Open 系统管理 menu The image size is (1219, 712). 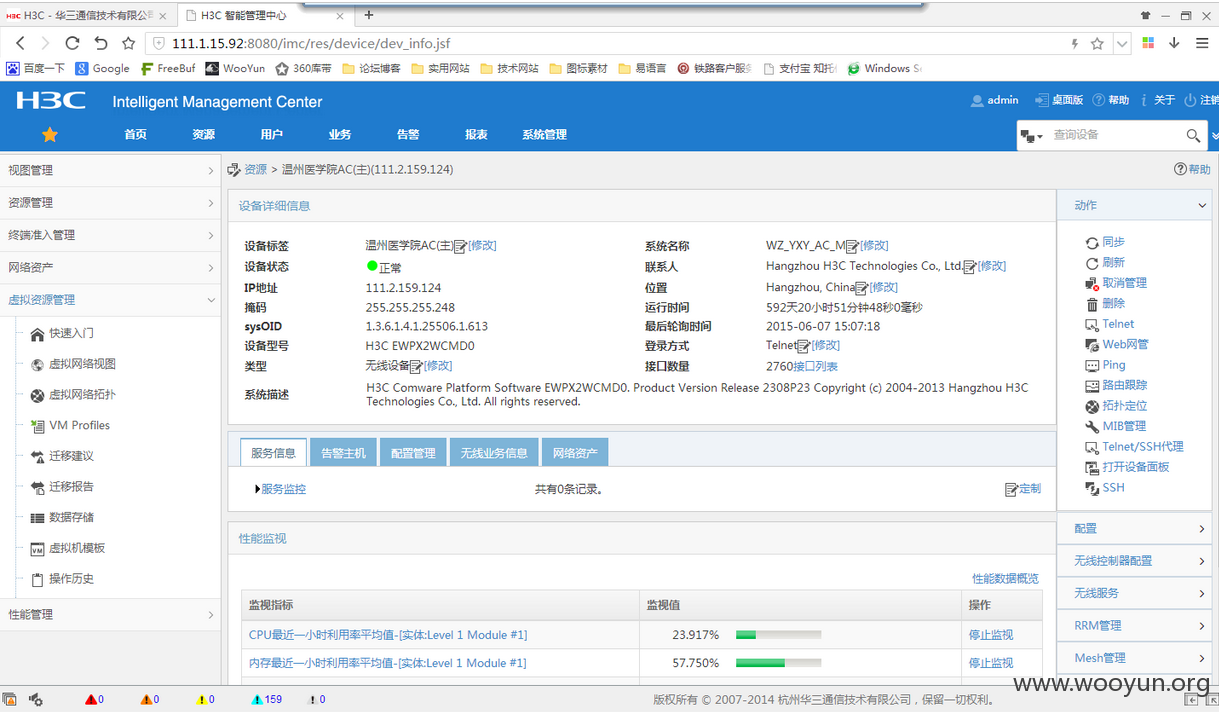click(544, 134)
